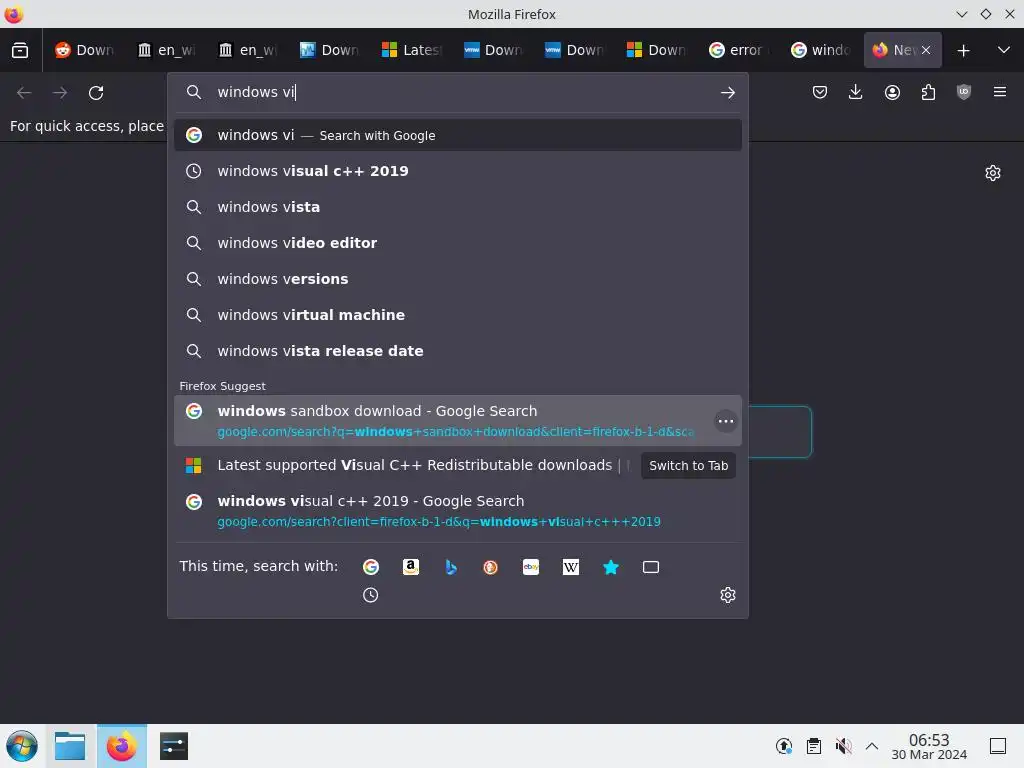Search open tabs using the tabs icon
The image size is (1024, 768).
pos(651,567)
